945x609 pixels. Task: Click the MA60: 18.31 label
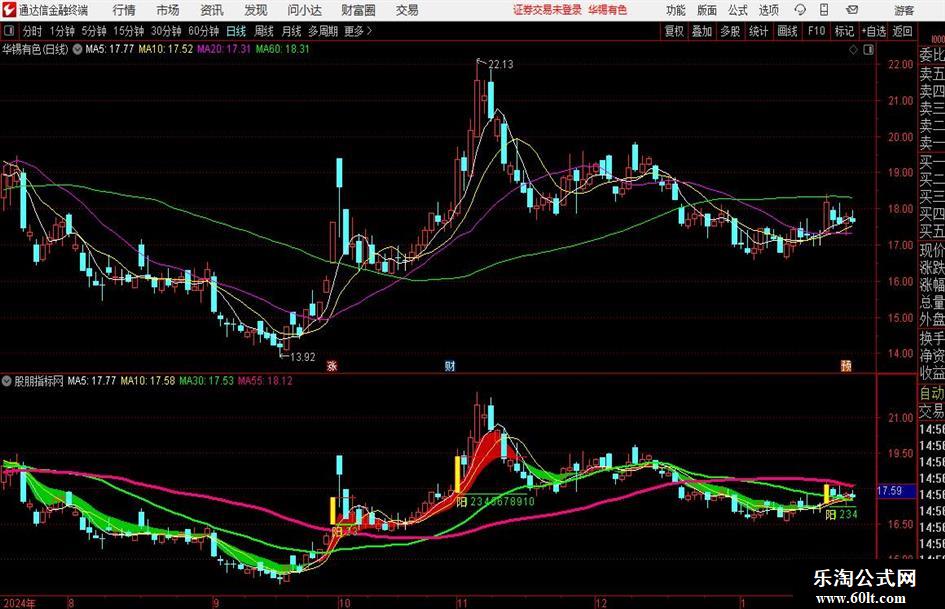[x=282, y=49]
